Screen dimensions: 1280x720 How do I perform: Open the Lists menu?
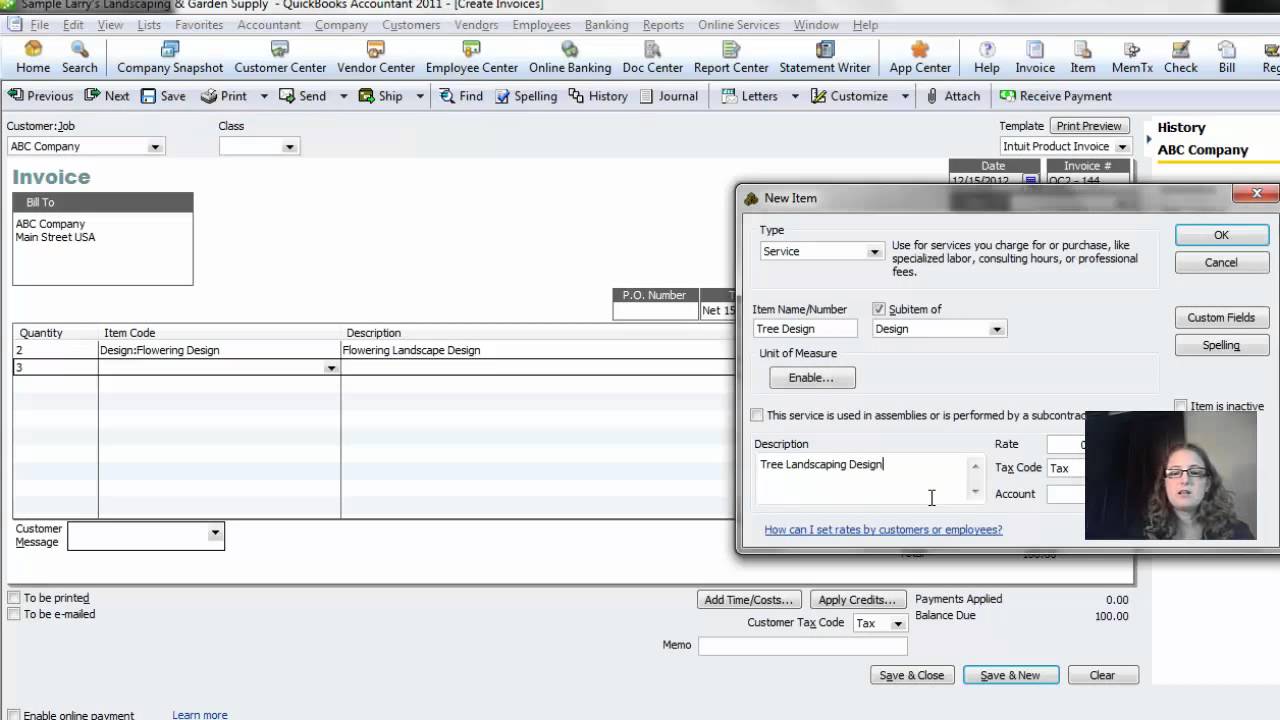click(x=149, y=25)
